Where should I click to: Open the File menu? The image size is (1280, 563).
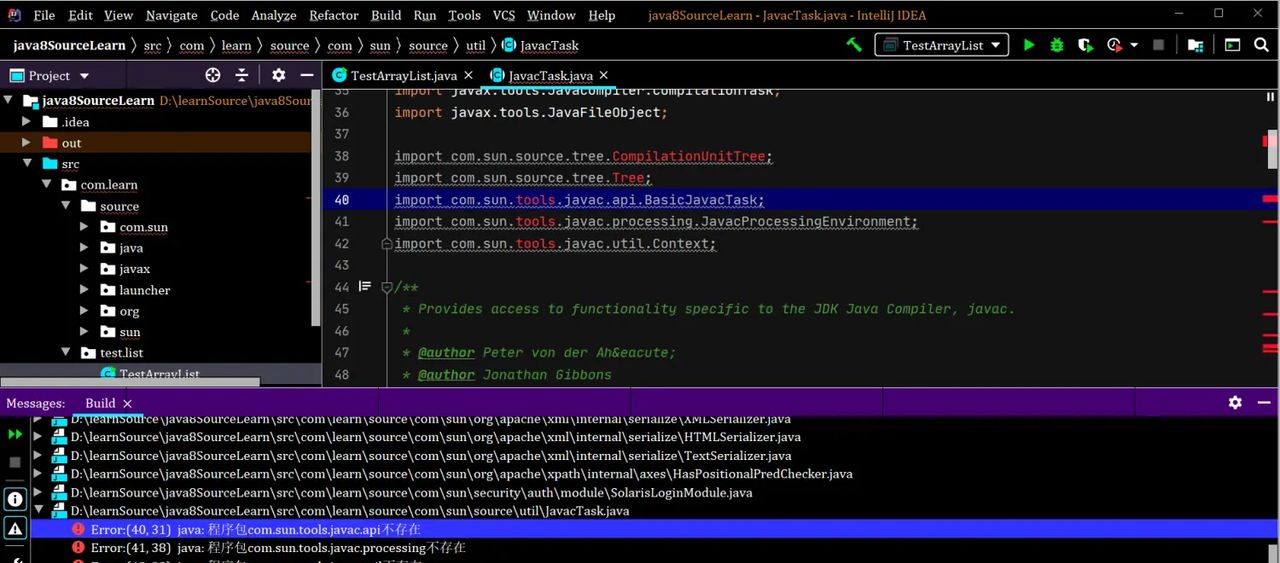click(44, 15)
